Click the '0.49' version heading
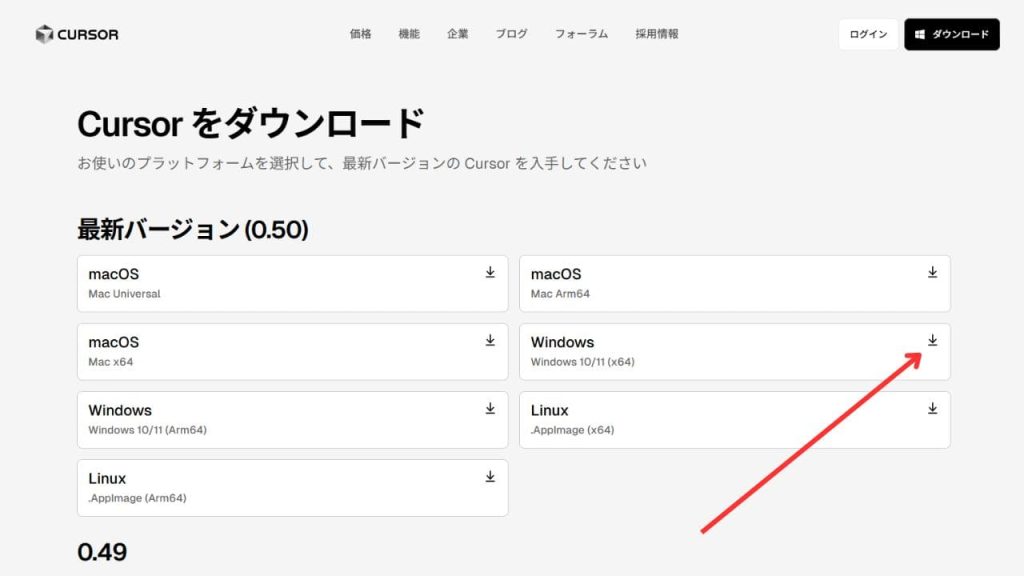The width and height of the screenshot is (1024, 576). [x=102, y=552]
